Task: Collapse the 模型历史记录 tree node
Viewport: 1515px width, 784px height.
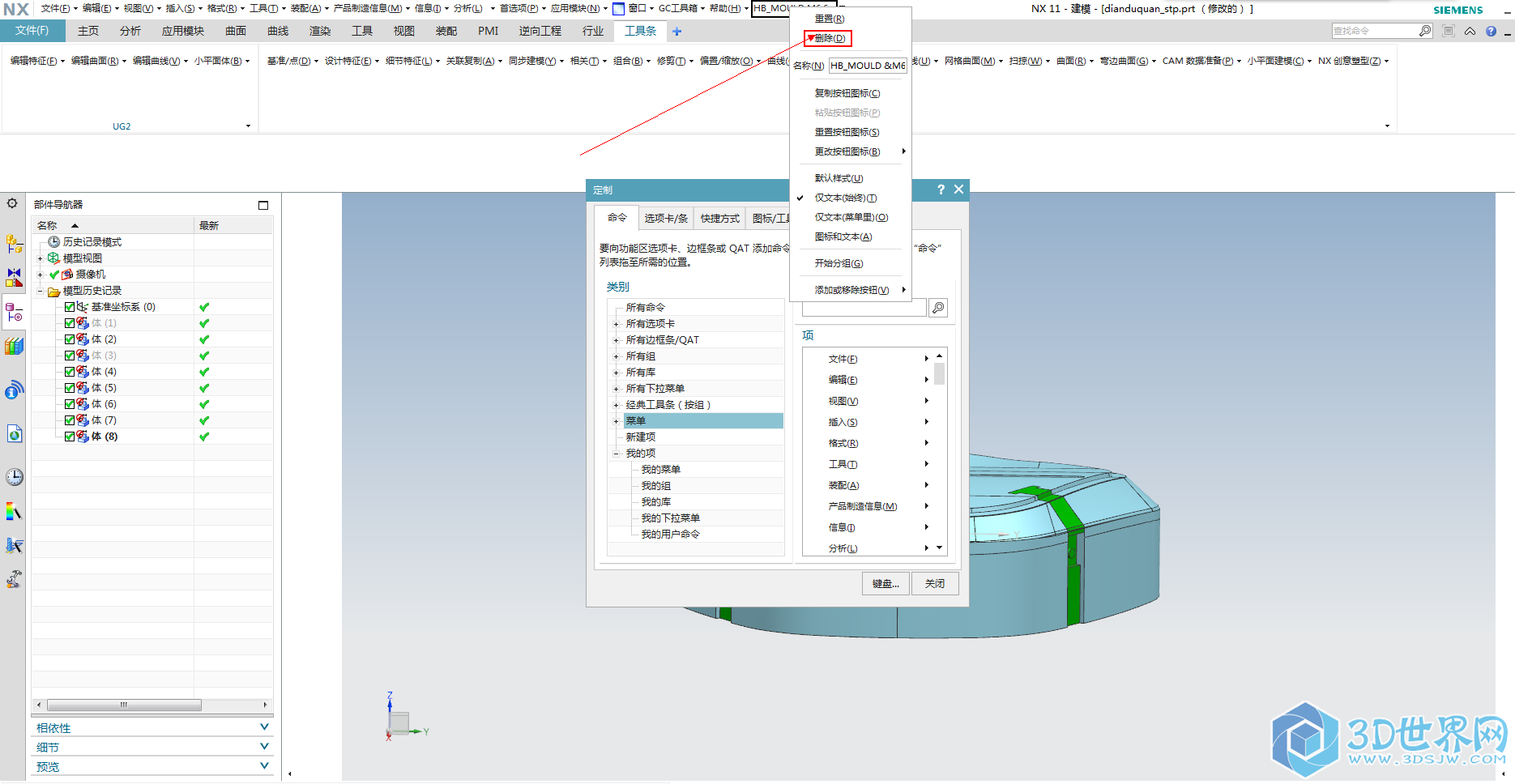Action: pos(40,291)
